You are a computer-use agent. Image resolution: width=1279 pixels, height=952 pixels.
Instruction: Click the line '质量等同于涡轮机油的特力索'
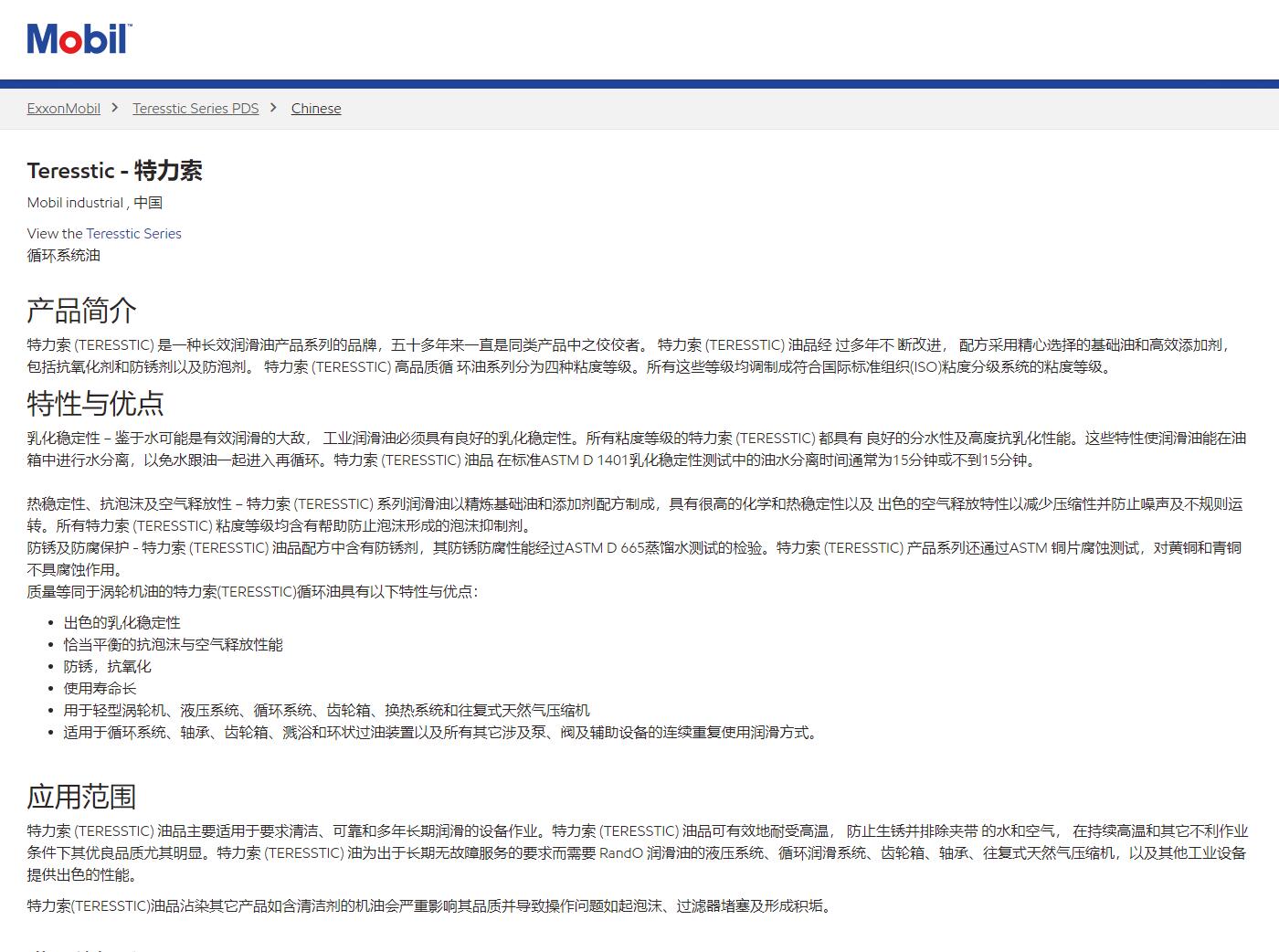click(253, 591)
